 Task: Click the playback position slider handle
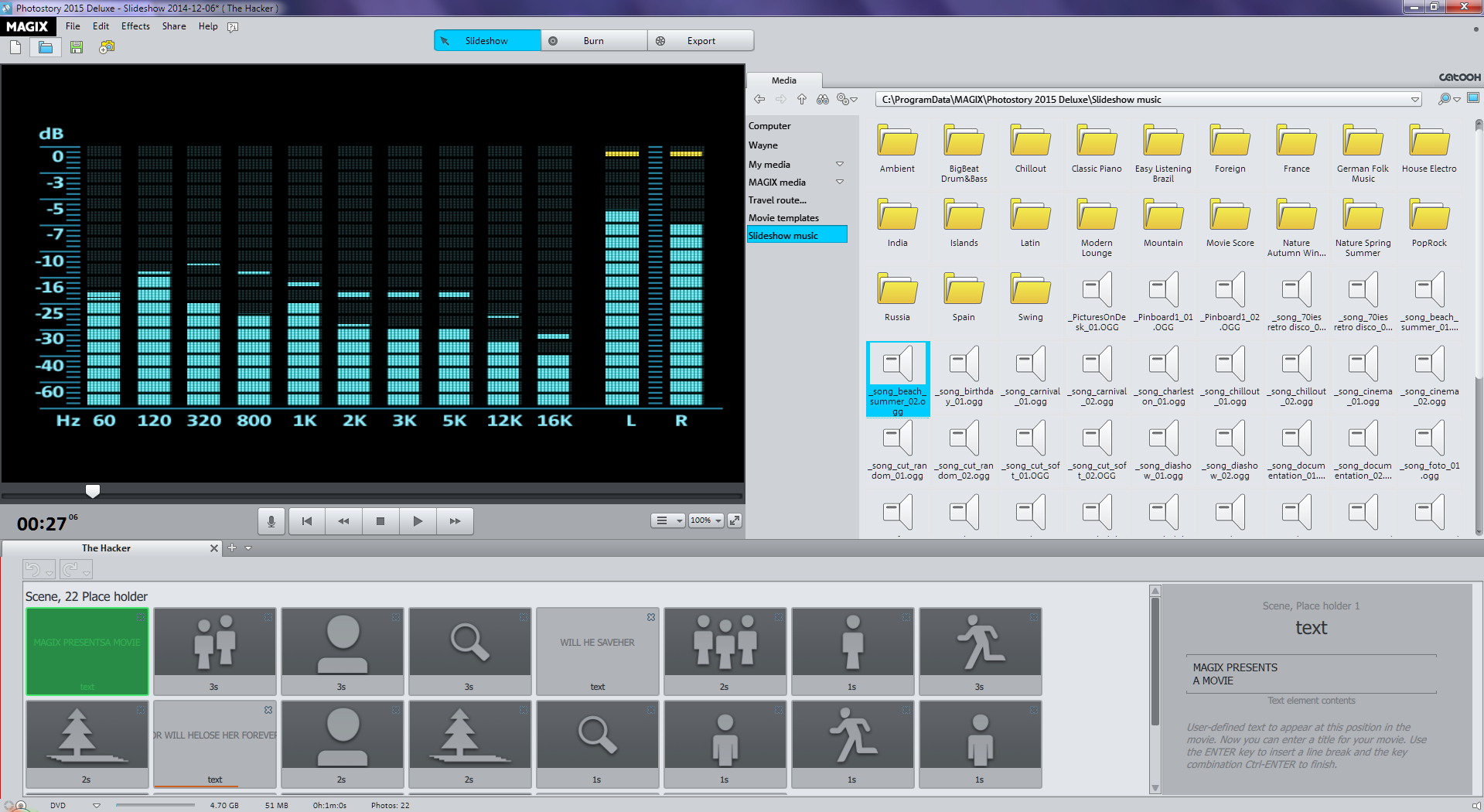pos(93,491)
